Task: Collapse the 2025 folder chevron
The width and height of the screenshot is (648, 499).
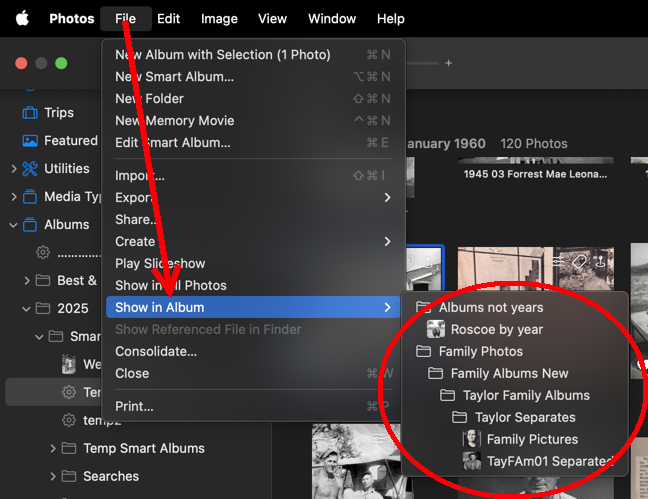Action: pyautogui.click(x=26, y=309)
